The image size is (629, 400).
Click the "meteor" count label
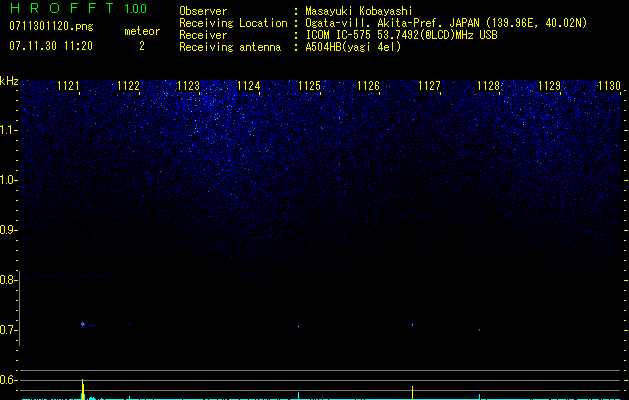[142, 31]
